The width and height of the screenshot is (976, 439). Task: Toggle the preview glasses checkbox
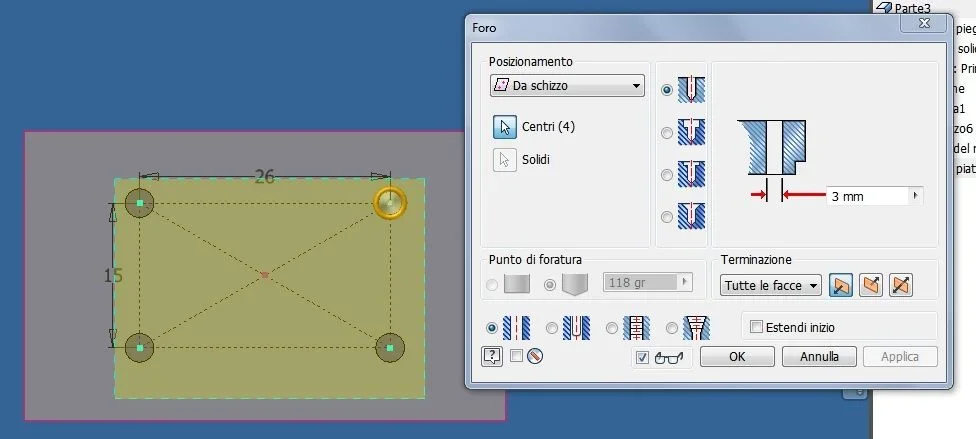pos(643,357)
